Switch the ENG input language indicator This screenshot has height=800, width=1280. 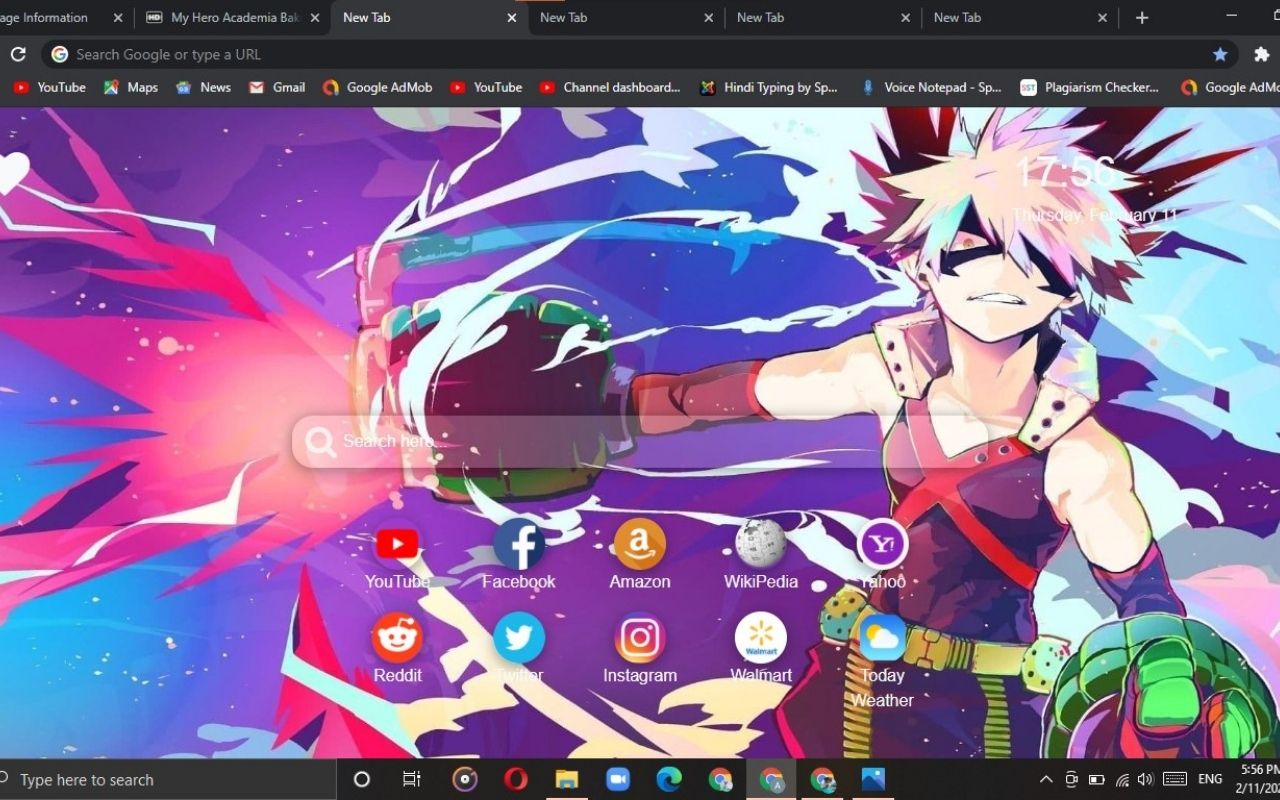point(1210,780)
